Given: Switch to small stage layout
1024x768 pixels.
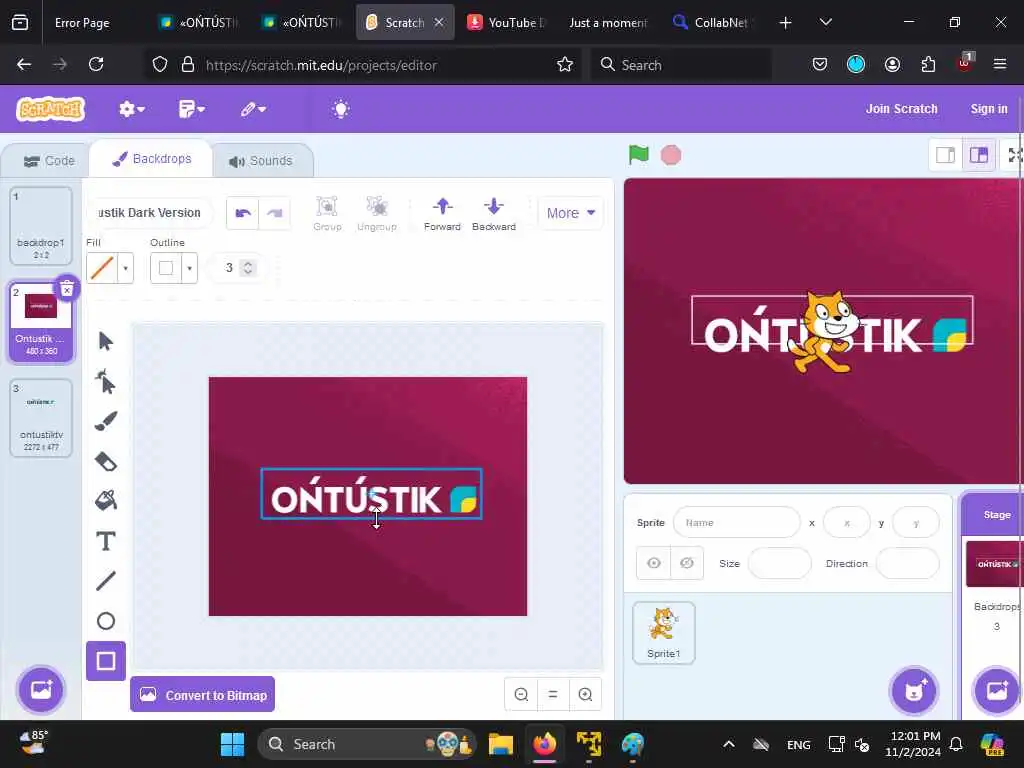Looking at the screenshot, I should click(945, 155).
